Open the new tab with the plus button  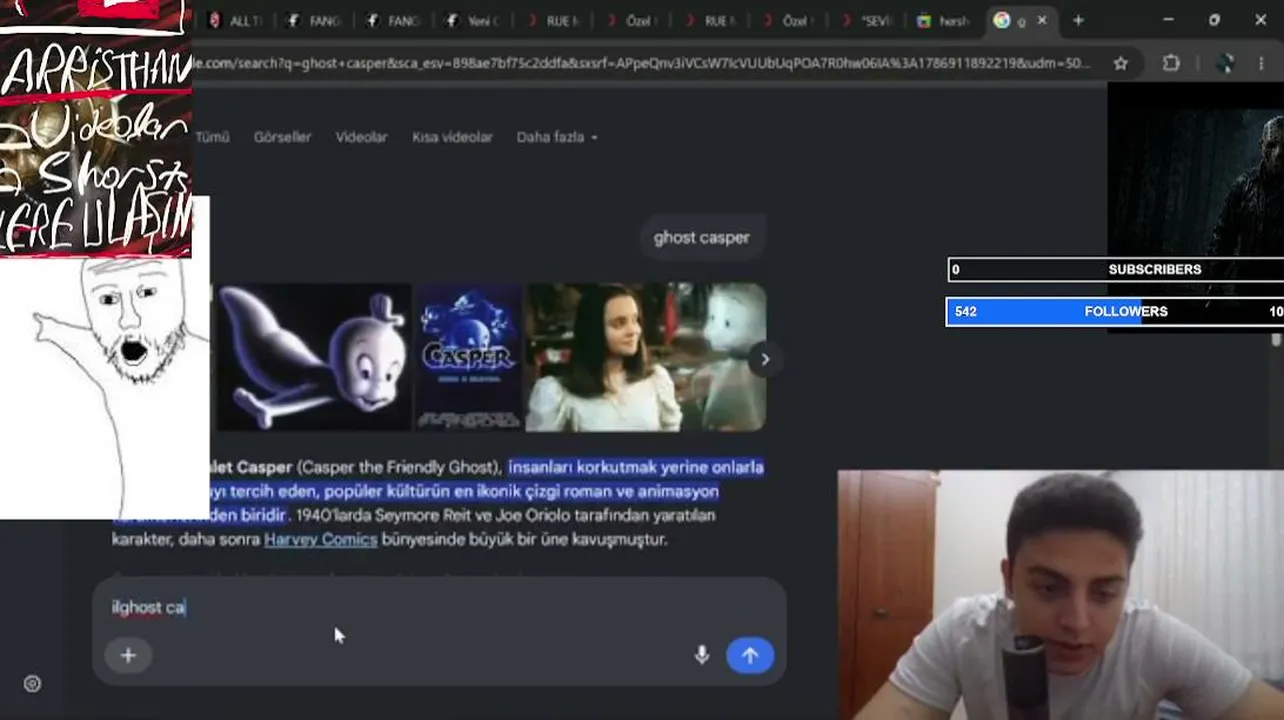click(x=1078, y=20)
